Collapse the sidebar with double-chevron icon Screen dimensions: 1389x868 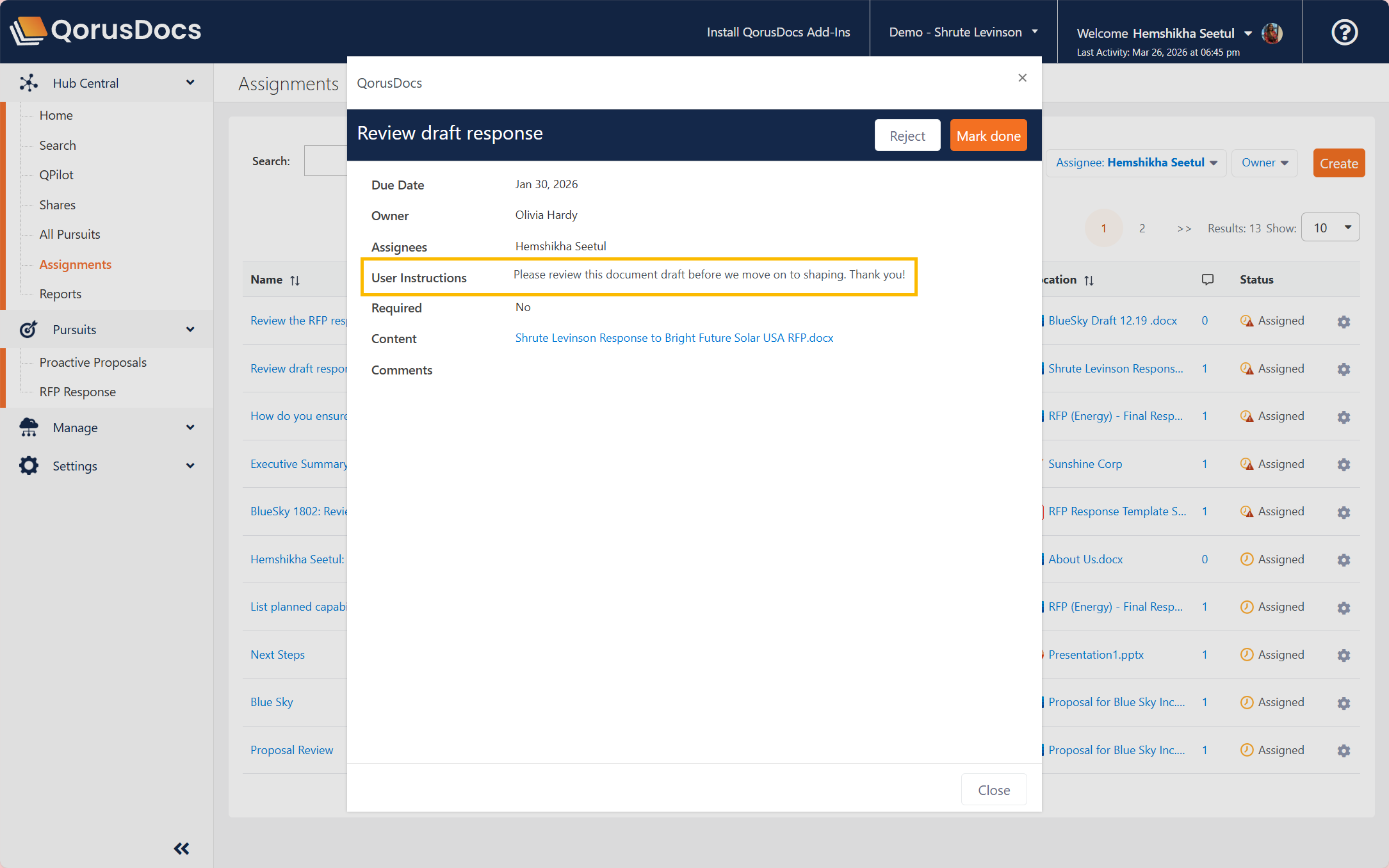[x=181, y=849]
